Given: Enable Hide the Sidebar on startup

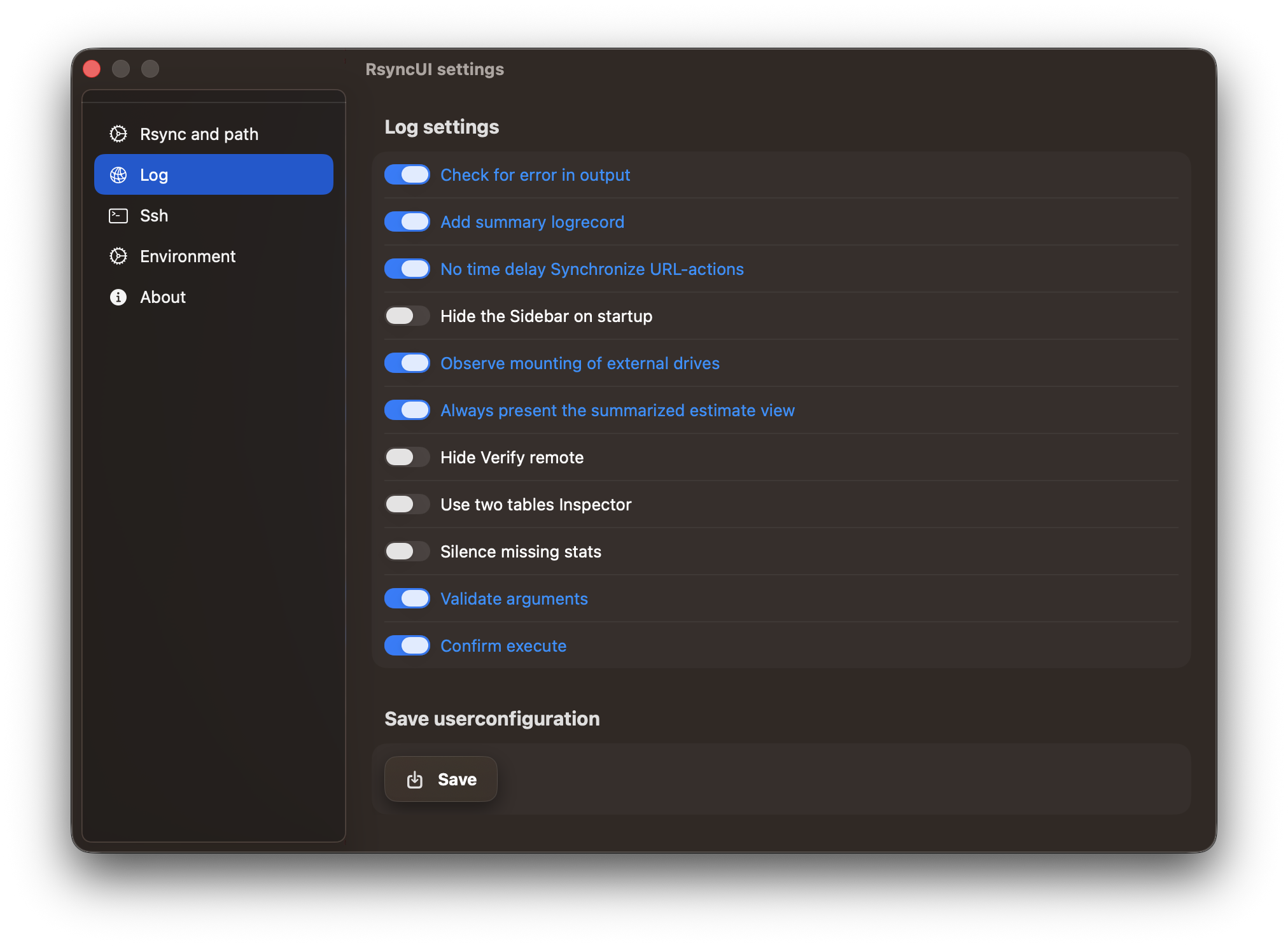Looking at the screenshot, I should pos(407,316).
